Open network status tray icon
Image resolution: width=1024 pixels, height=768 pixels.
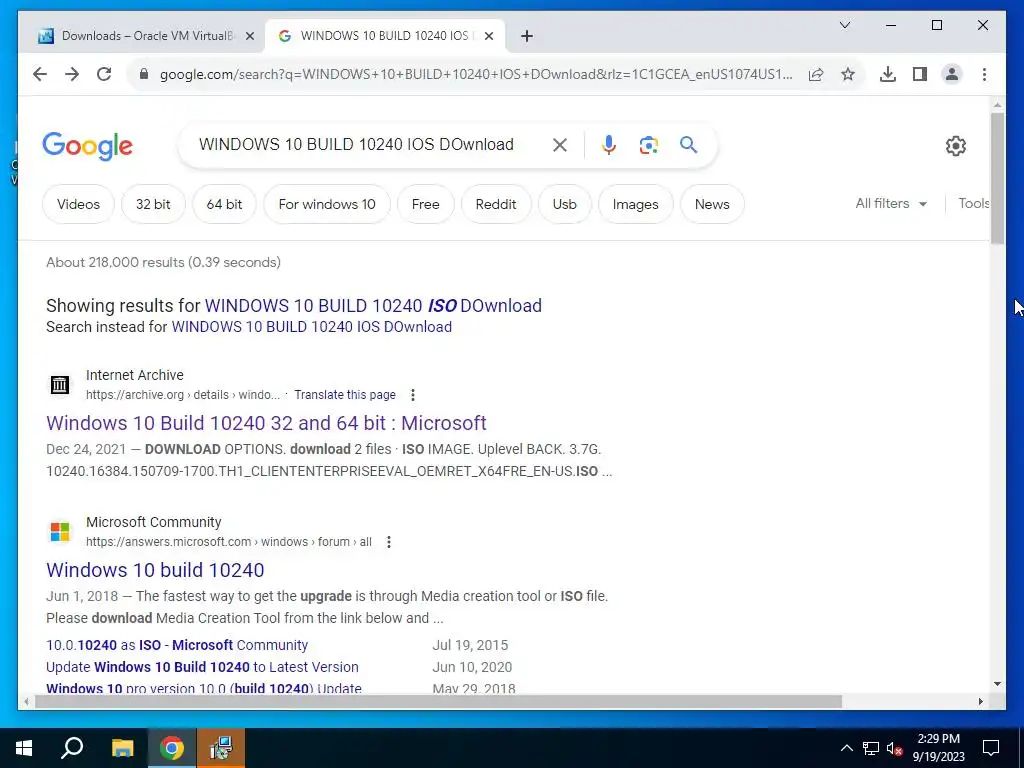pyautogui.click(x=871, y=748)
